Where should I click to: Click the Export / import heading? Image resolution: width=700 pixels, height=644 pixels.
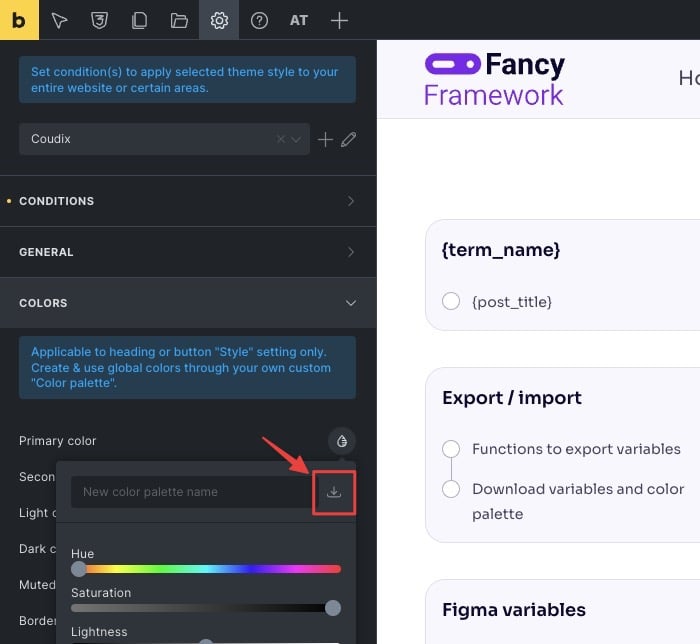[512, 398]
